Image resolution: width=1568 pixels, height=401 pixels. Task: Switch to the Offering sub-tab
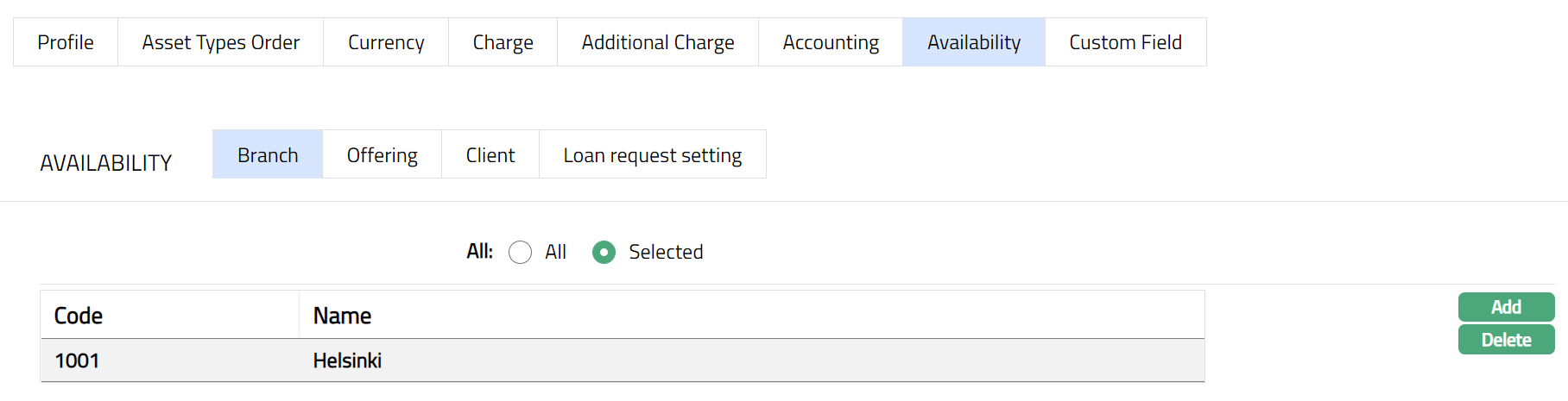click(x=382, y=155)
